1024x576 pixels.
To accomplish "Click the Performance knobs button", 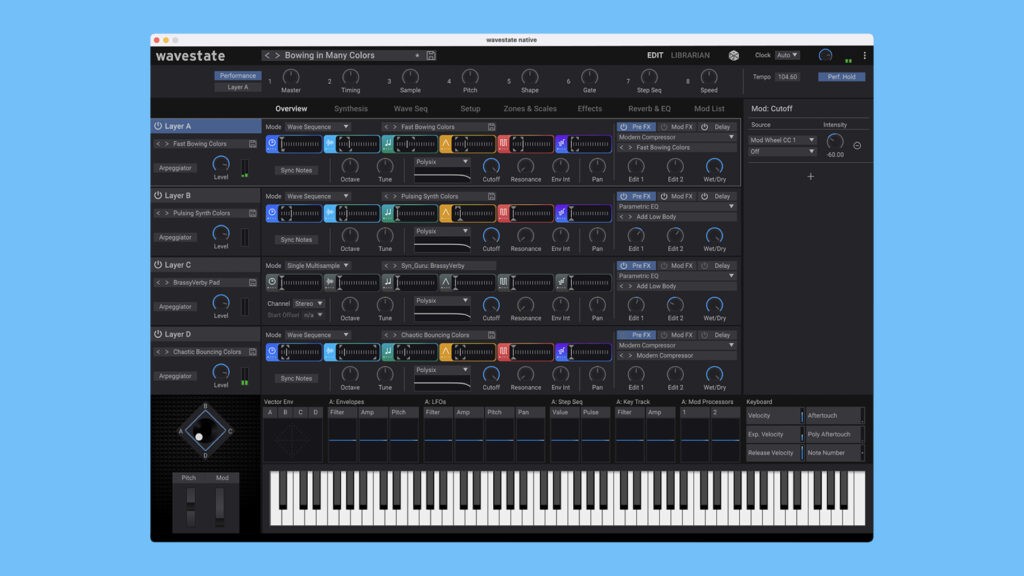I will point(238,76).
